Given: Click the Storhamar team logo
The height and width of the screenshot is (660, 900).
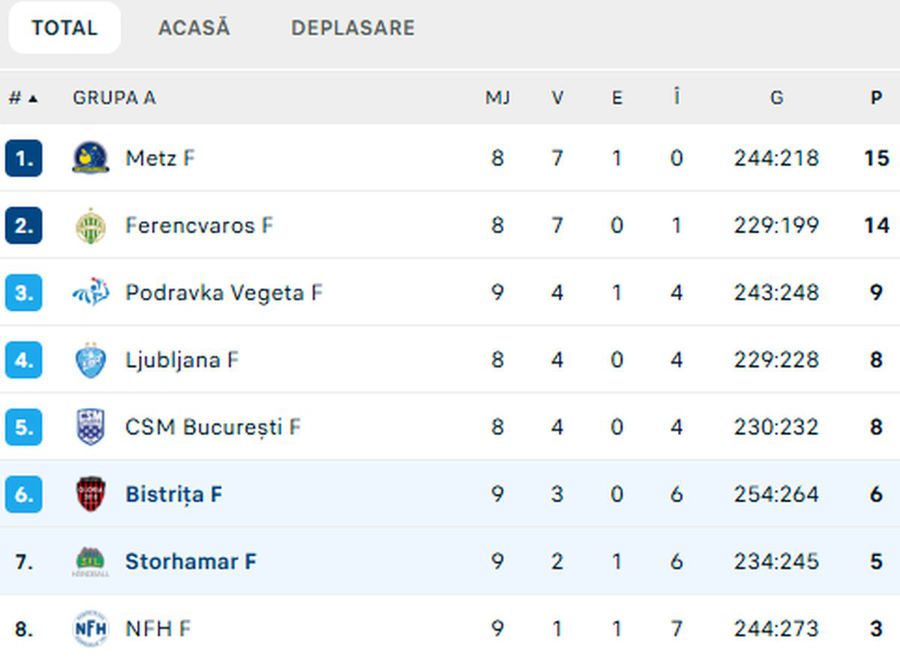Looking at the screenshot, I should [x=91, y=561].
